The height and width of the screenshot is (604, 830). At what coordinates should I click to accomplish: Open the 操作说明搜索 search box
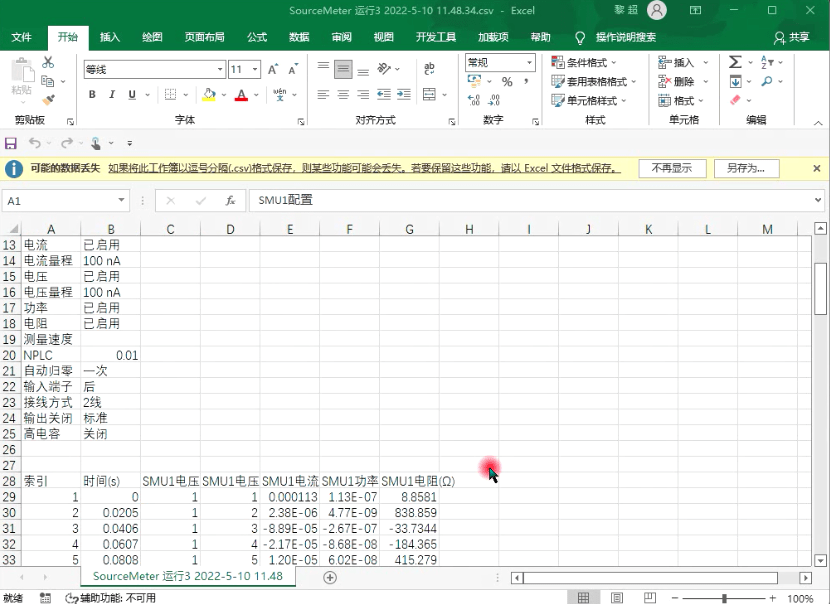(626, 37)
